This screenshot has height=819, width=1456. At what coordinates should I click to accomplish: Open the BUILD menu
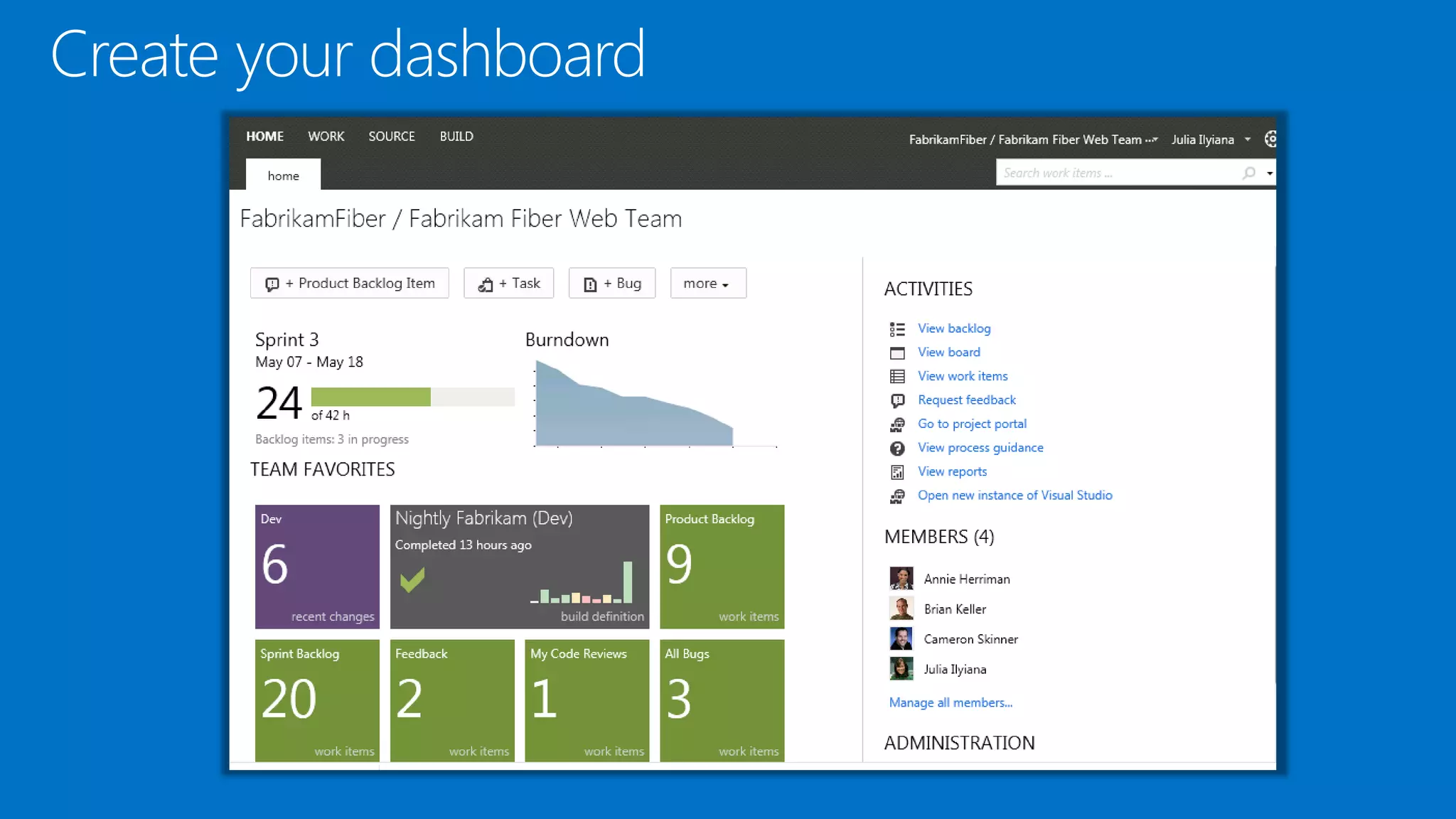[456, 136]
